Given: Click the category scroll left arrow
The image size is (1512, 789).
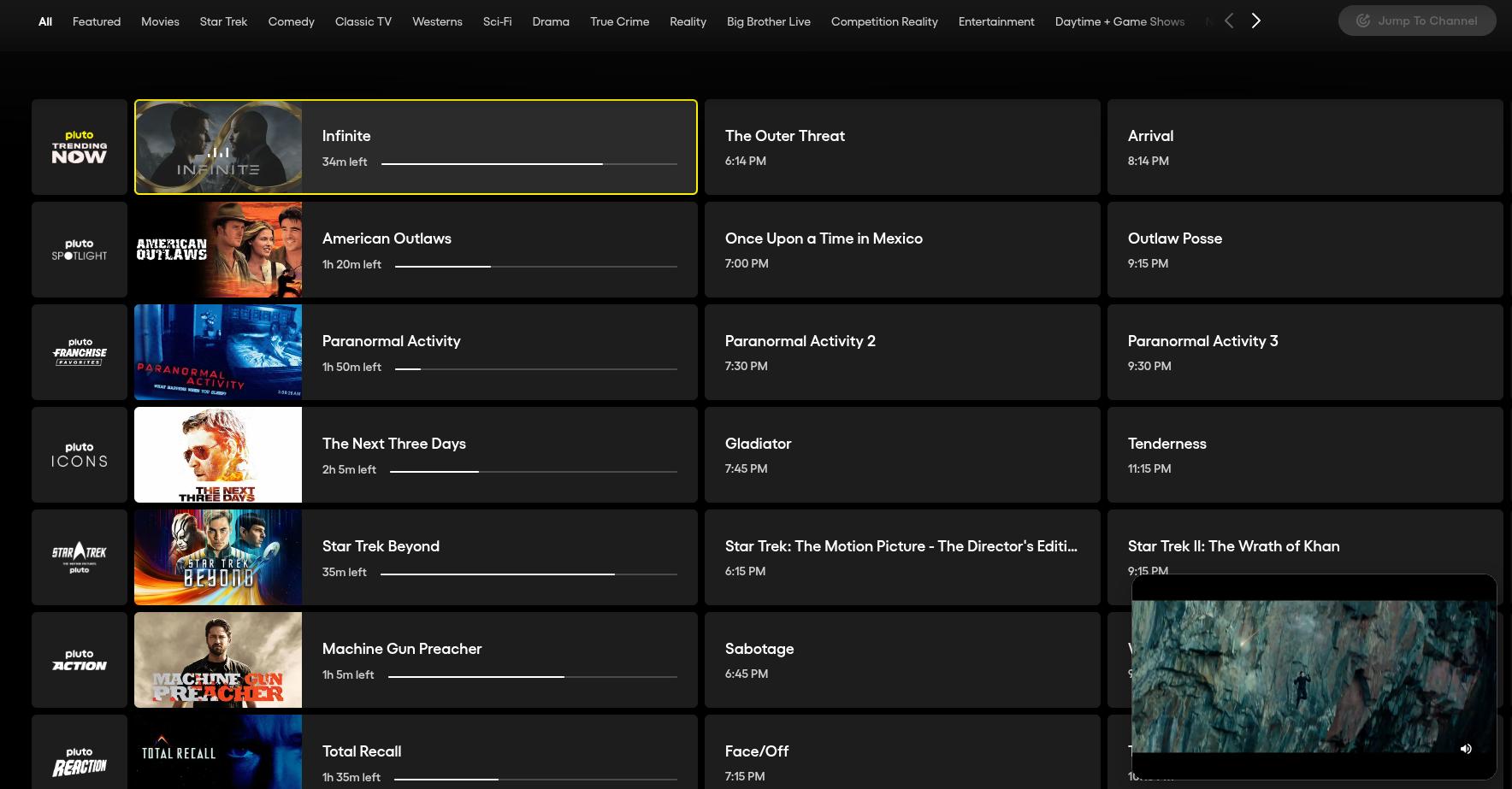Looking at the screenshot, I should (1229, 21).
